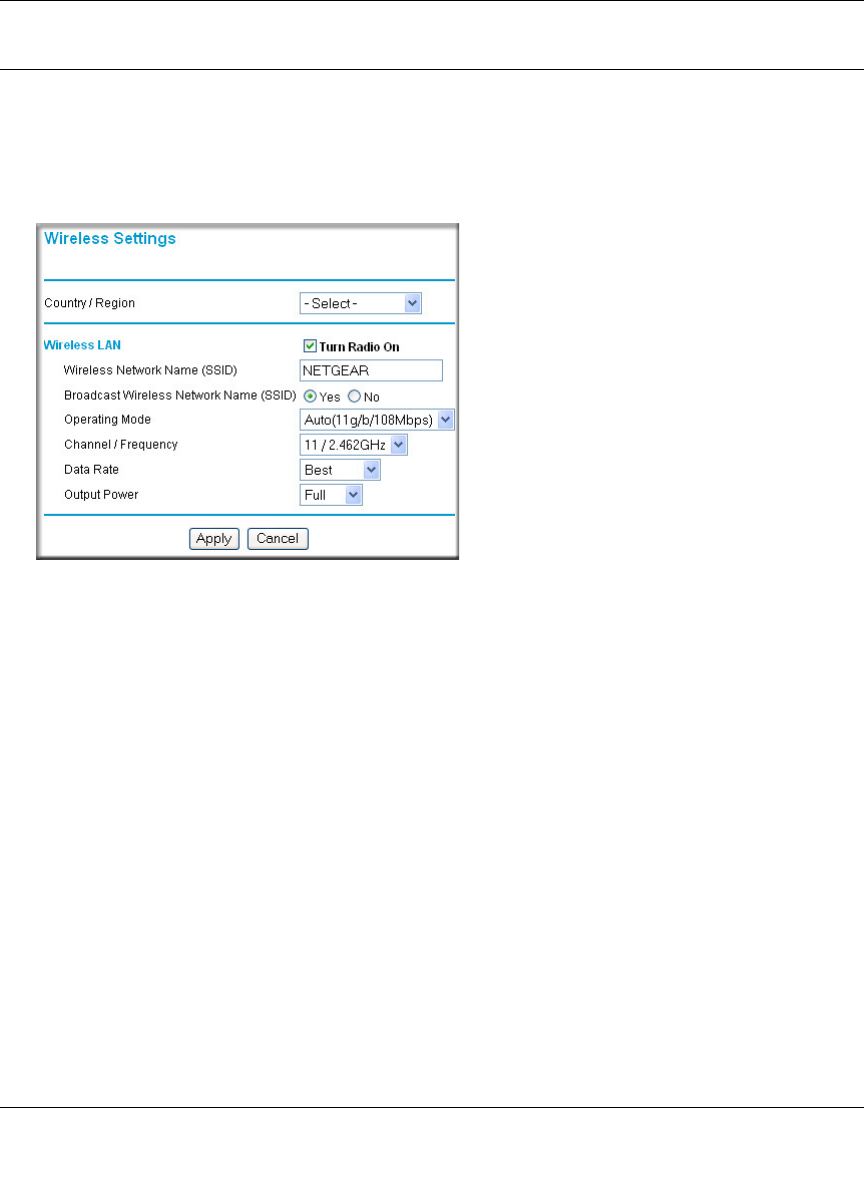Click the Wireless Network Name (SSID) label
The image size is (864, 1184).
coord(150,370)
